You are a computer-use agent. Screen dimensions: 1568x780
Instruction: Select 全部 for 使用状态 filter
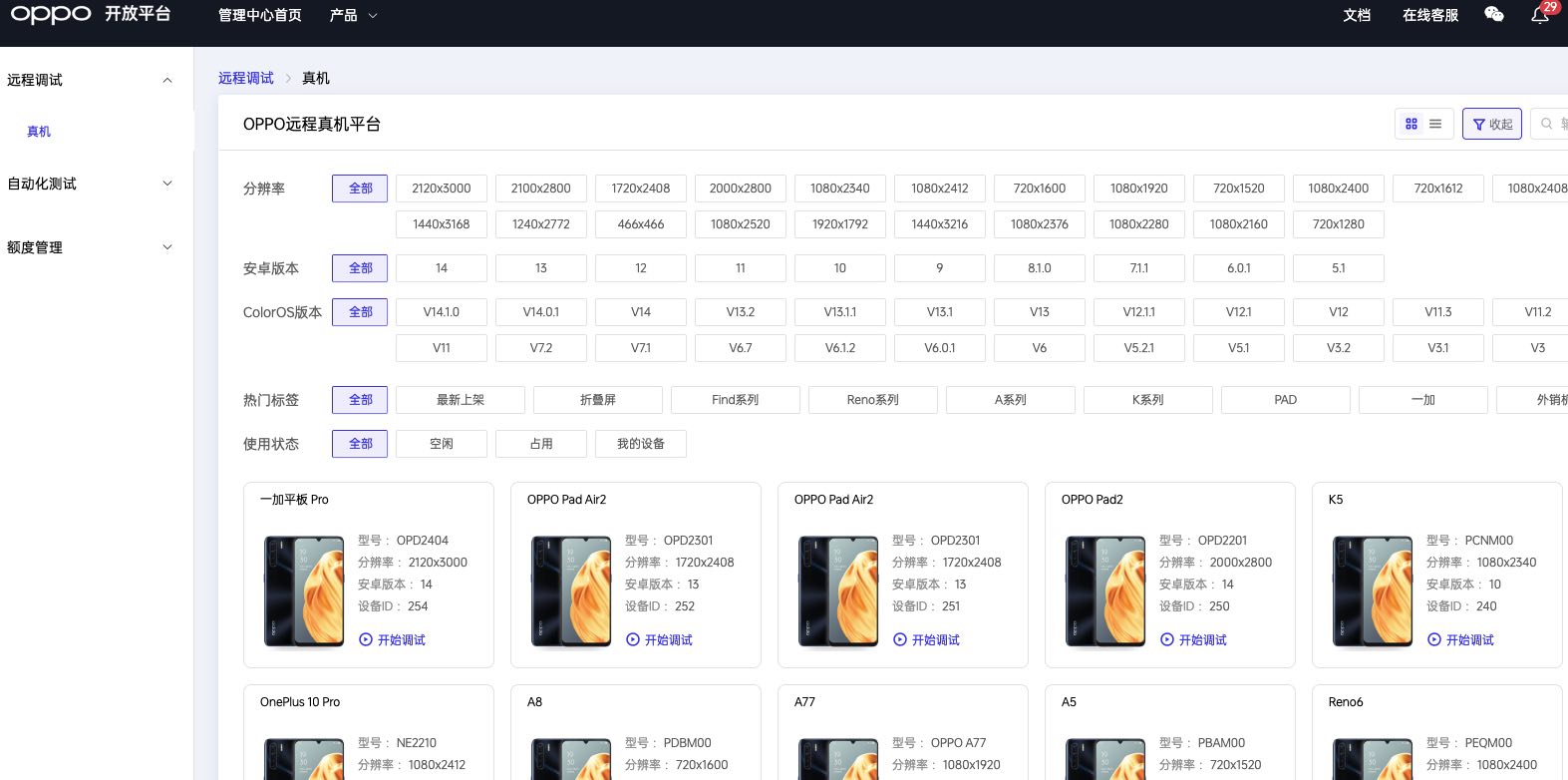pos(360,444)
